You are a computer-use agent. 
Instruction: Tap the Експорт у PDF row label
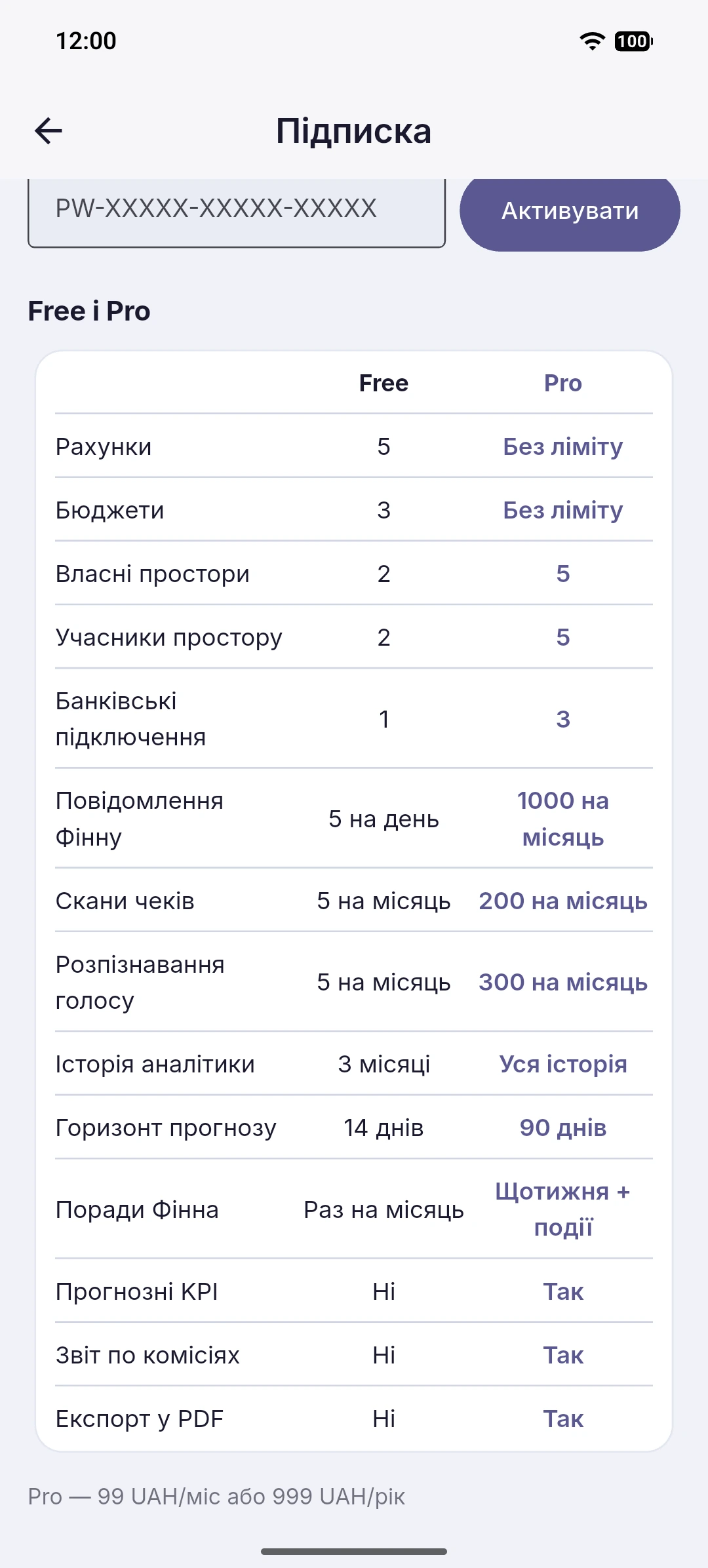(140, 1419)
